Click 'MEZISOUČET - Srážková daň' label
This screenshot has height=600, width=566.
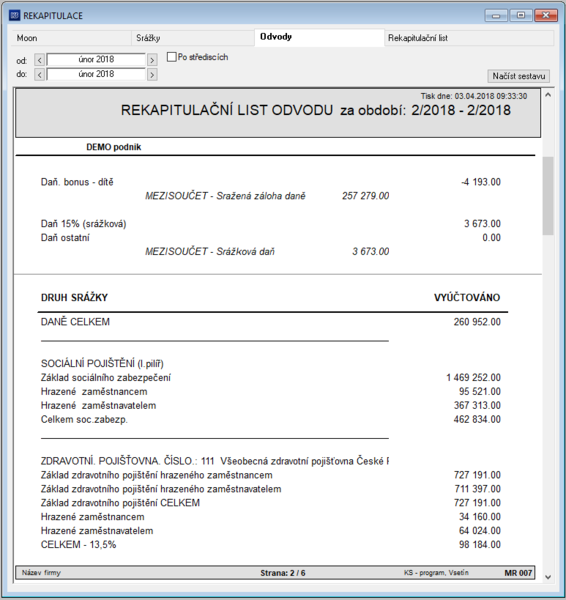coord(210,251)
